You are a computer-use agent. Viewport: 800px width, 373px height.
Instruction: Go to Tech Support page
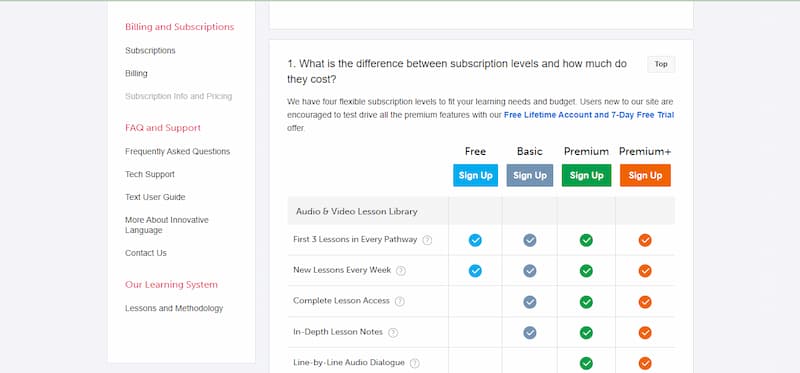(150, 175)
